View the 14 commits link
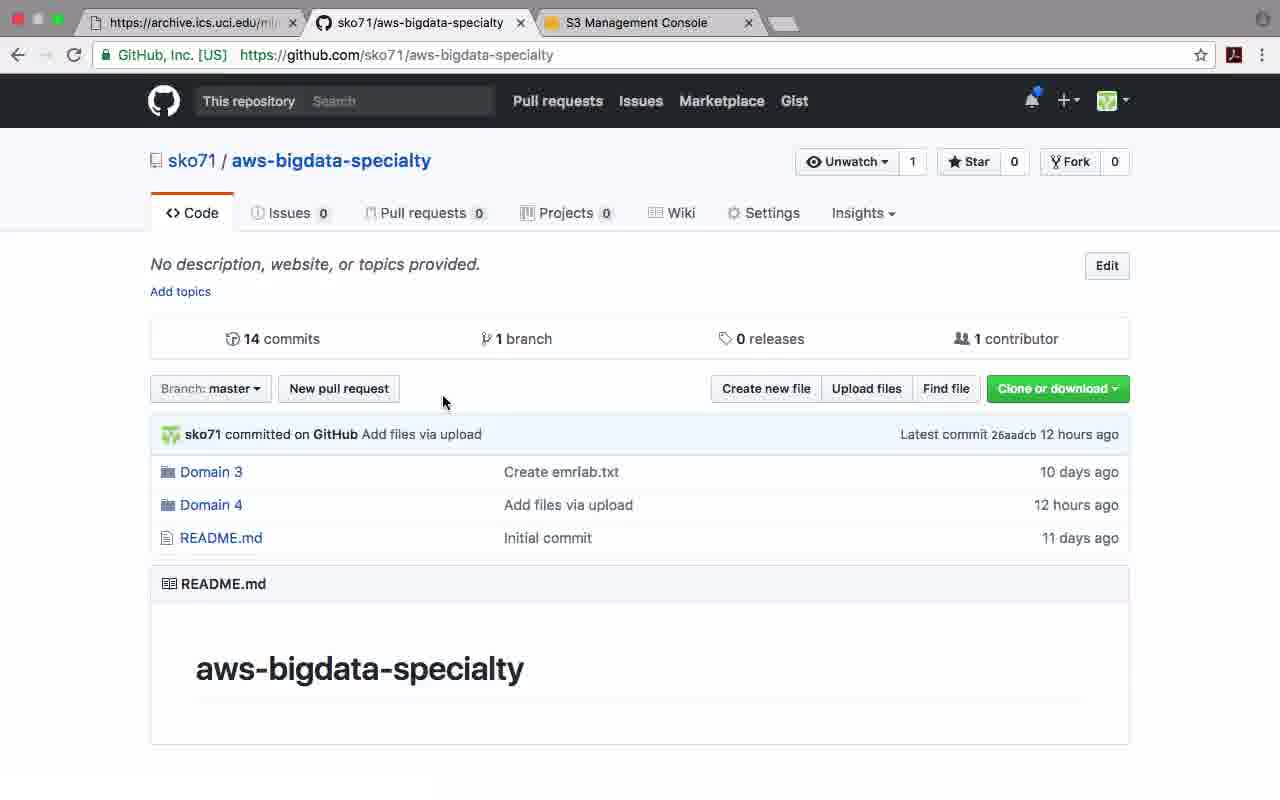The width and height of the screenshot is (1280, 800). click(273, 339)
